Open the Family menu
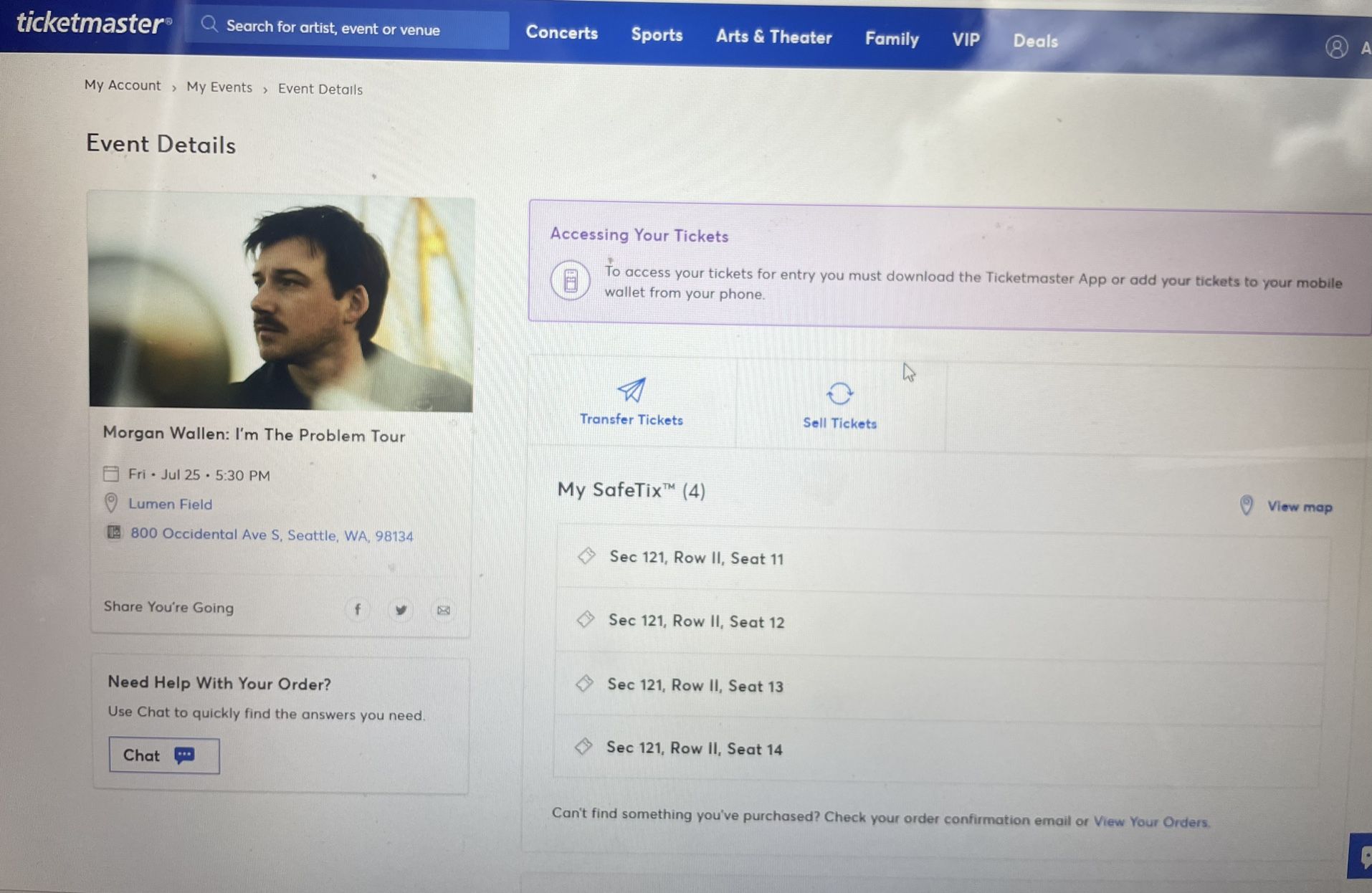The image size is (1372, 893). pos(892,39)
